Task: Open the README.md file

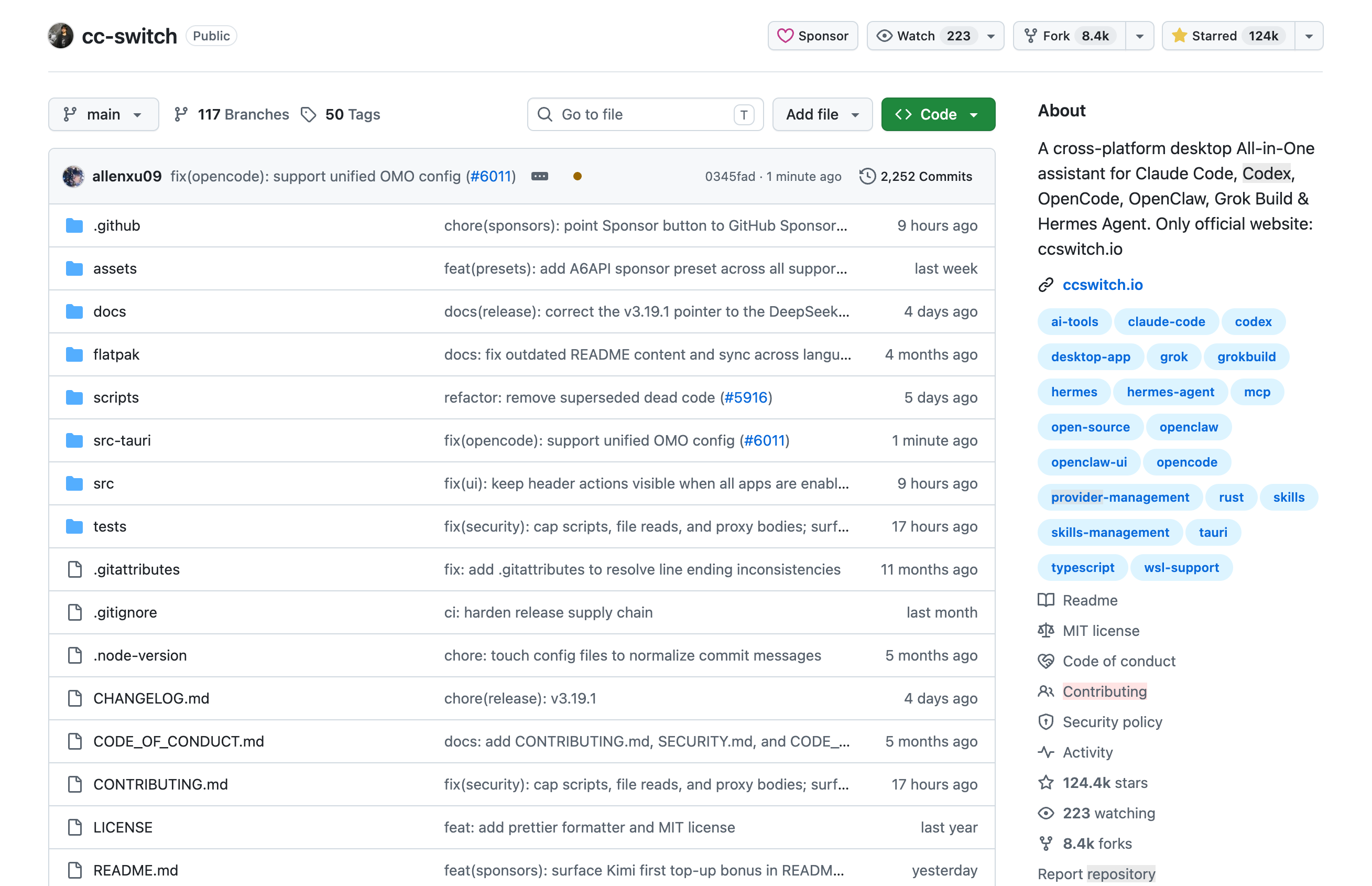Action: point(136,870)
